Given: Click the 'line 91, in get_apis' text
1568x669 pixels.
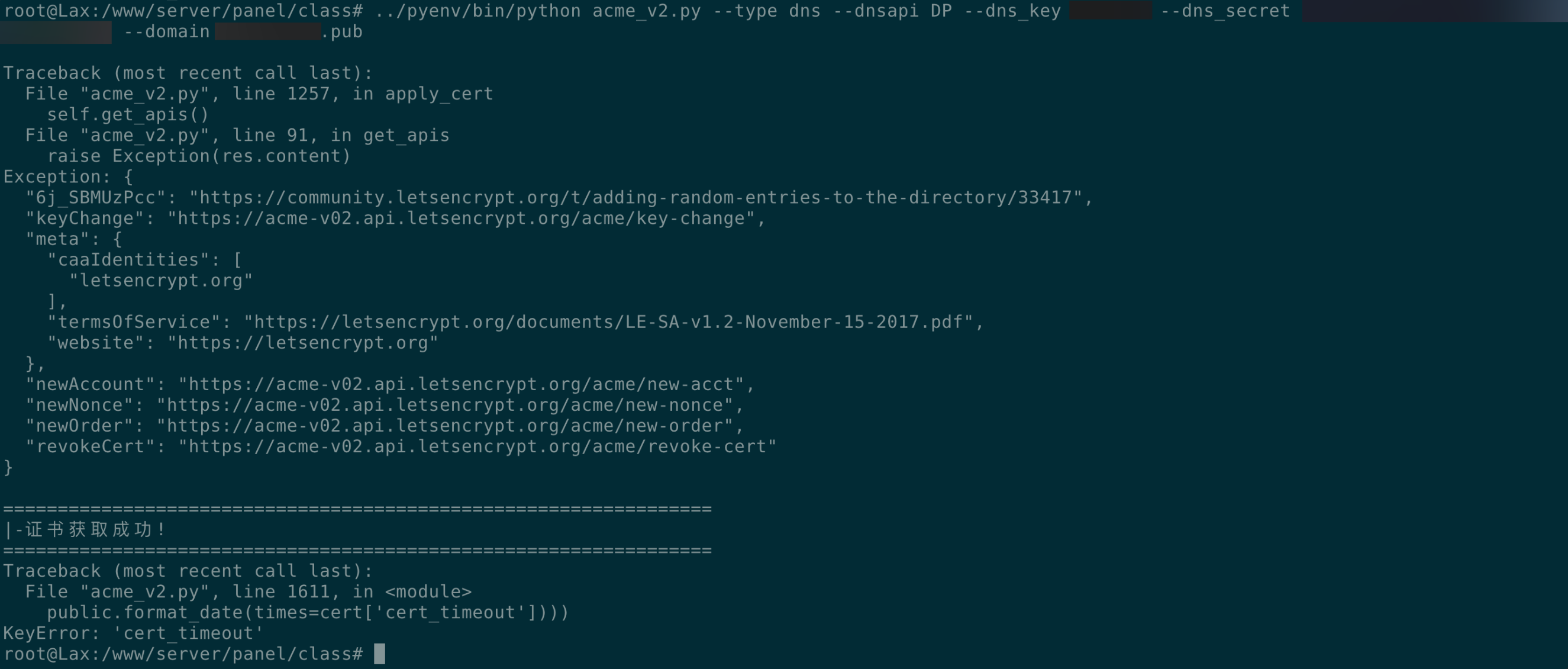Looking at the screenshot, I should pyautogui.click(x=341, y=135).
